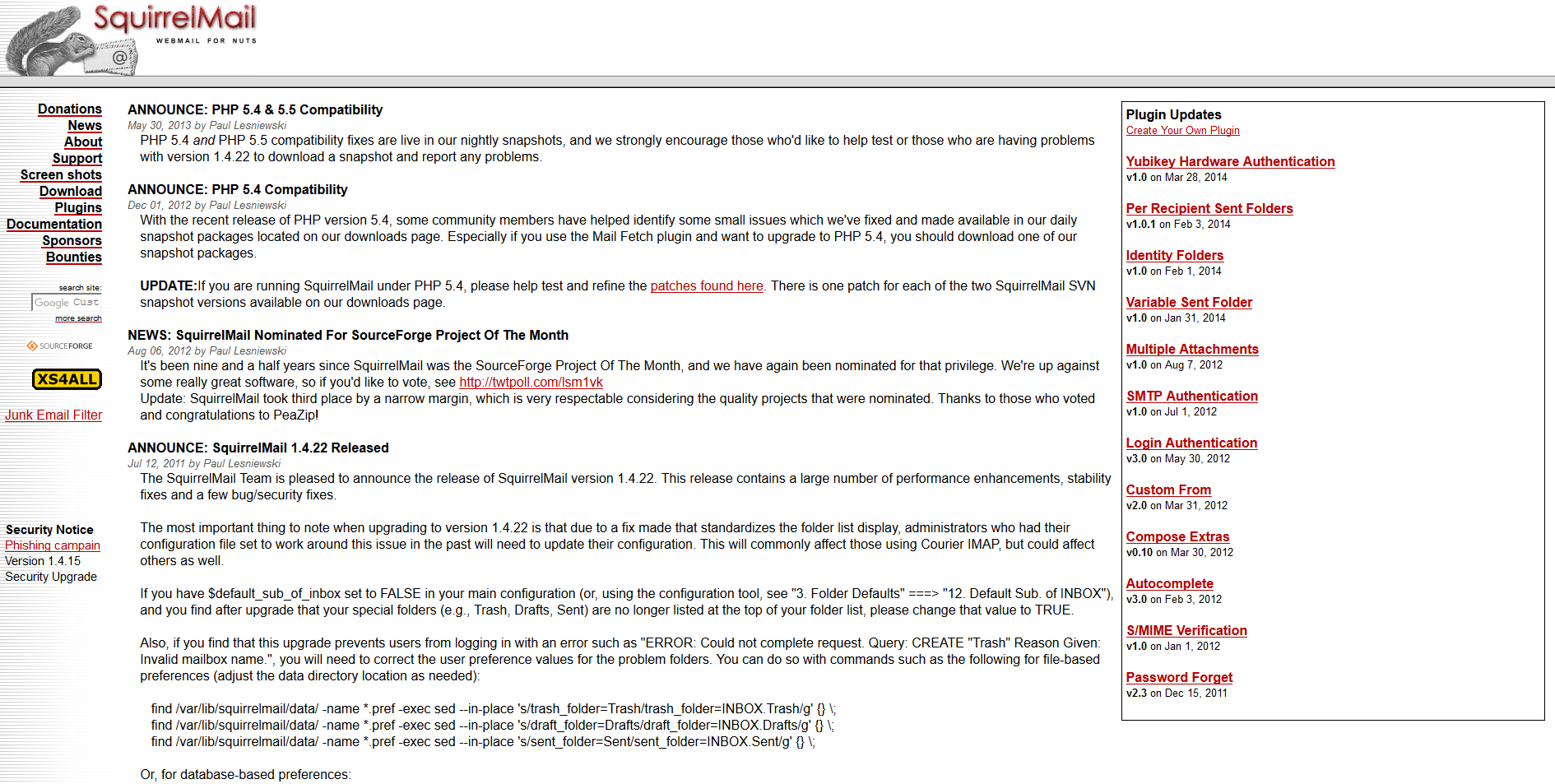The image size is (1555, 784).
Task: Click 'v2.3 on Dec 15, 2011' version text
Action: click(1177, 694)
